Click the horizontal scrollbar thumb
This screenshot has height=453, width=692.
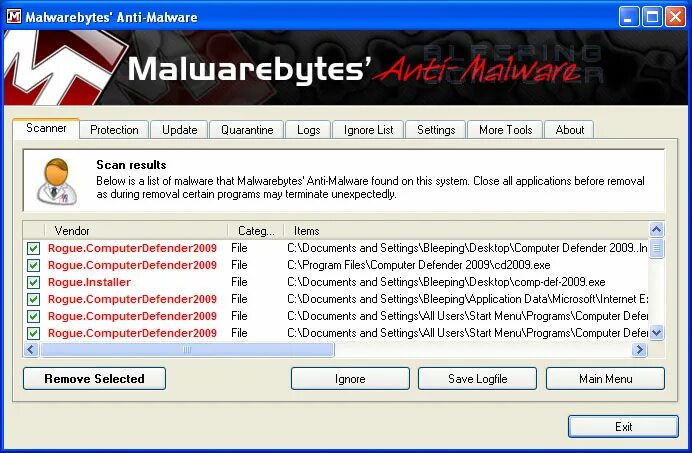(187, 350)
